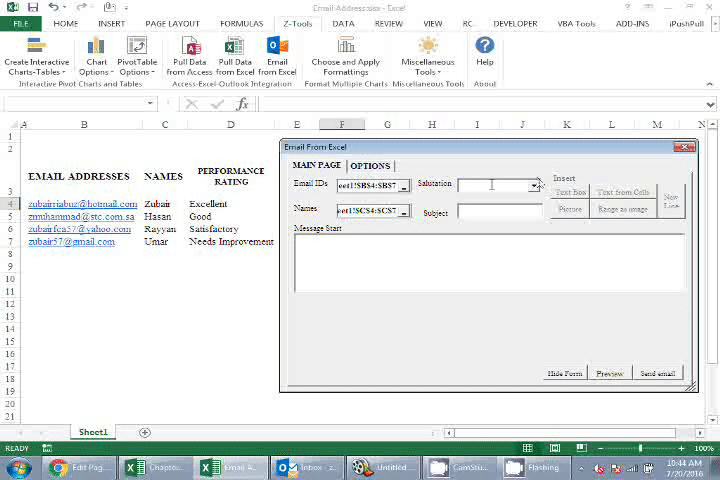Collapse Names range selector
Image resolution: width=720 pixels, height=480 pixels.
click(404, 211)
